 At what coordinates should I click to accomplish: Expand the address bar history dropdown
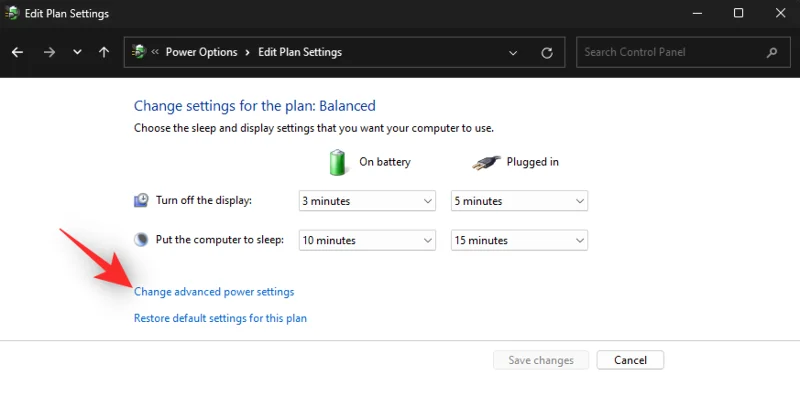(513, 52)
